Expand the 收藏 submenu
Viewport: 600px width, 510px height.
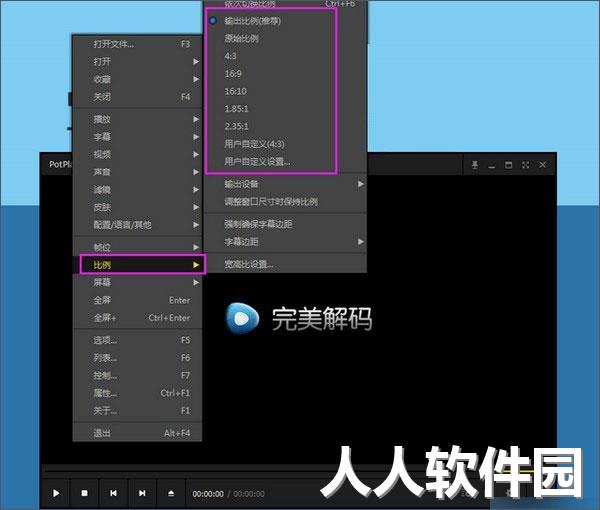pos(137,79)
